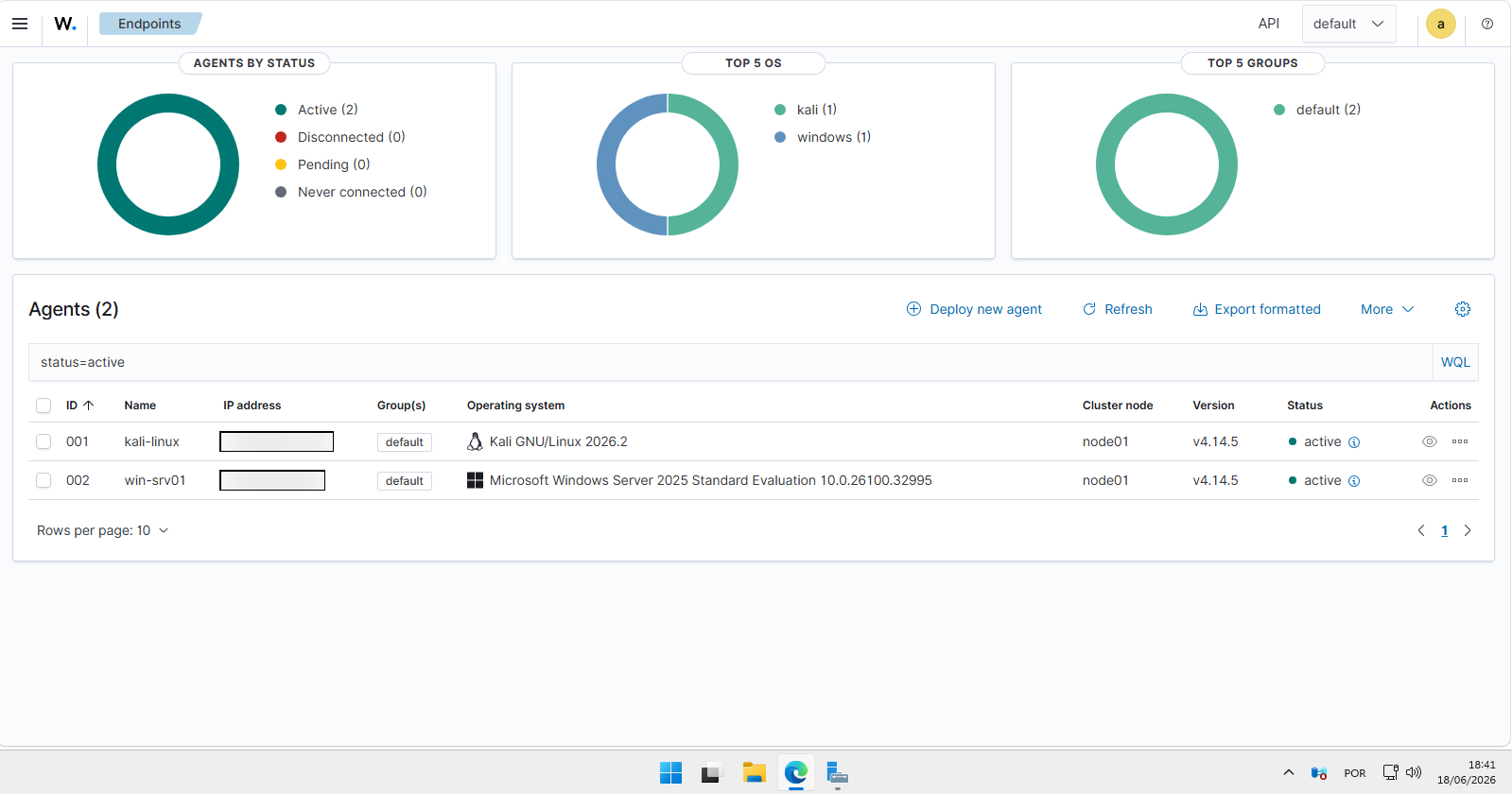Click Windows Start button on taskbar

coord(670,773)
